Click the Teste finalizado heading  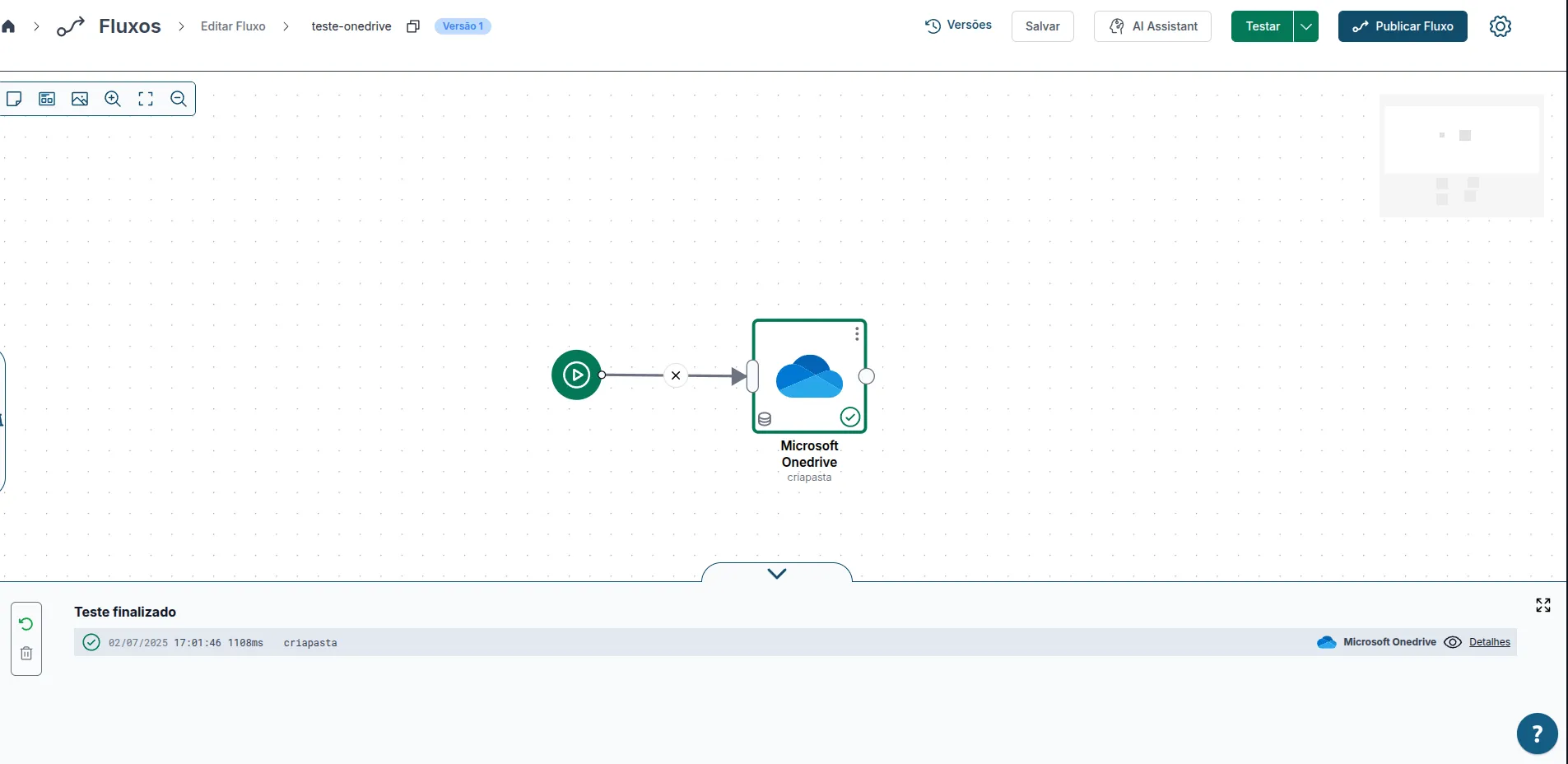pyautogui.click(x=125, y=612)
